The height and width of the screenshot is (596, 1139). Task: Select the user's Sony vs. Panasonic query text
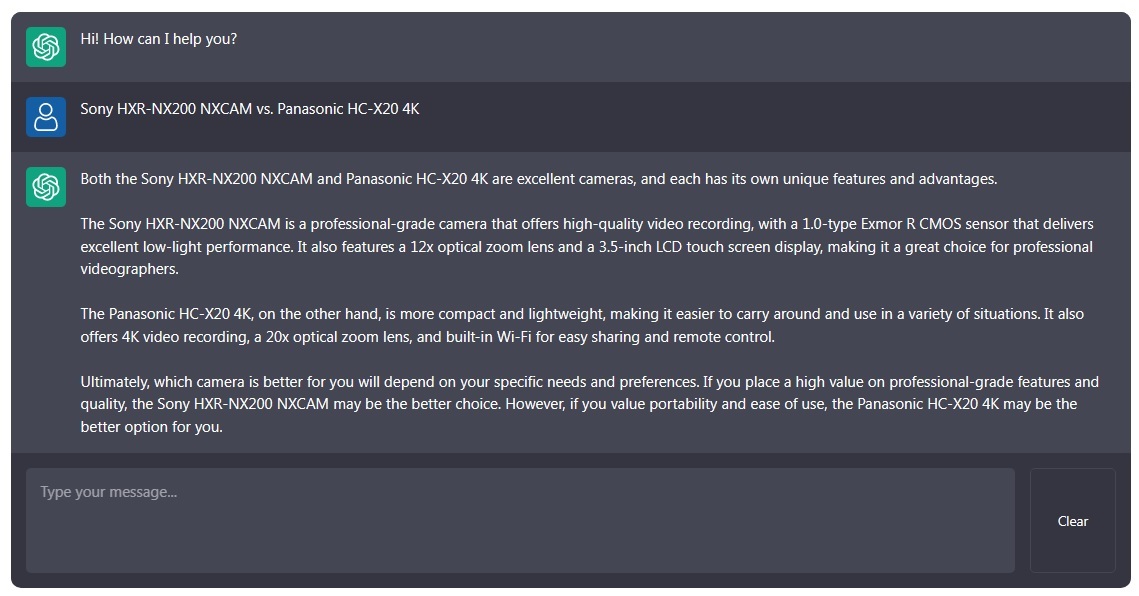250,109
